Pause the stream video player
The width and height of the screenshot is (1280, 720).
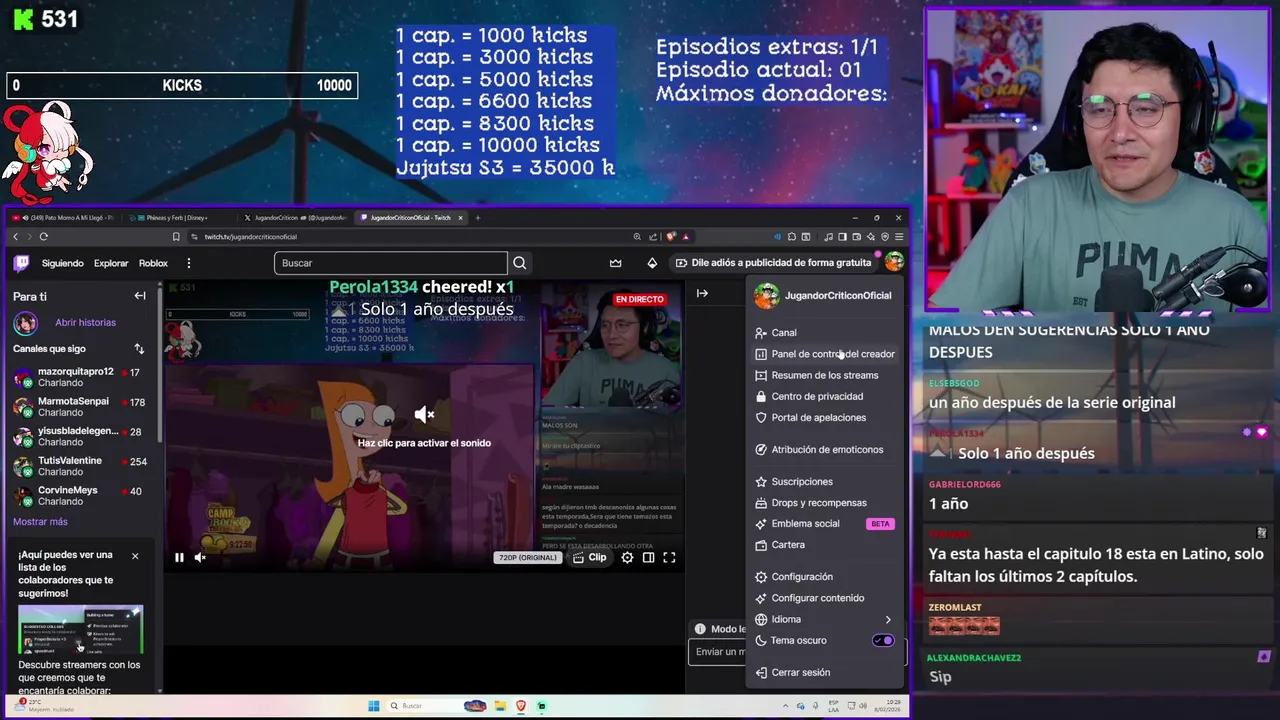point(179,558)
